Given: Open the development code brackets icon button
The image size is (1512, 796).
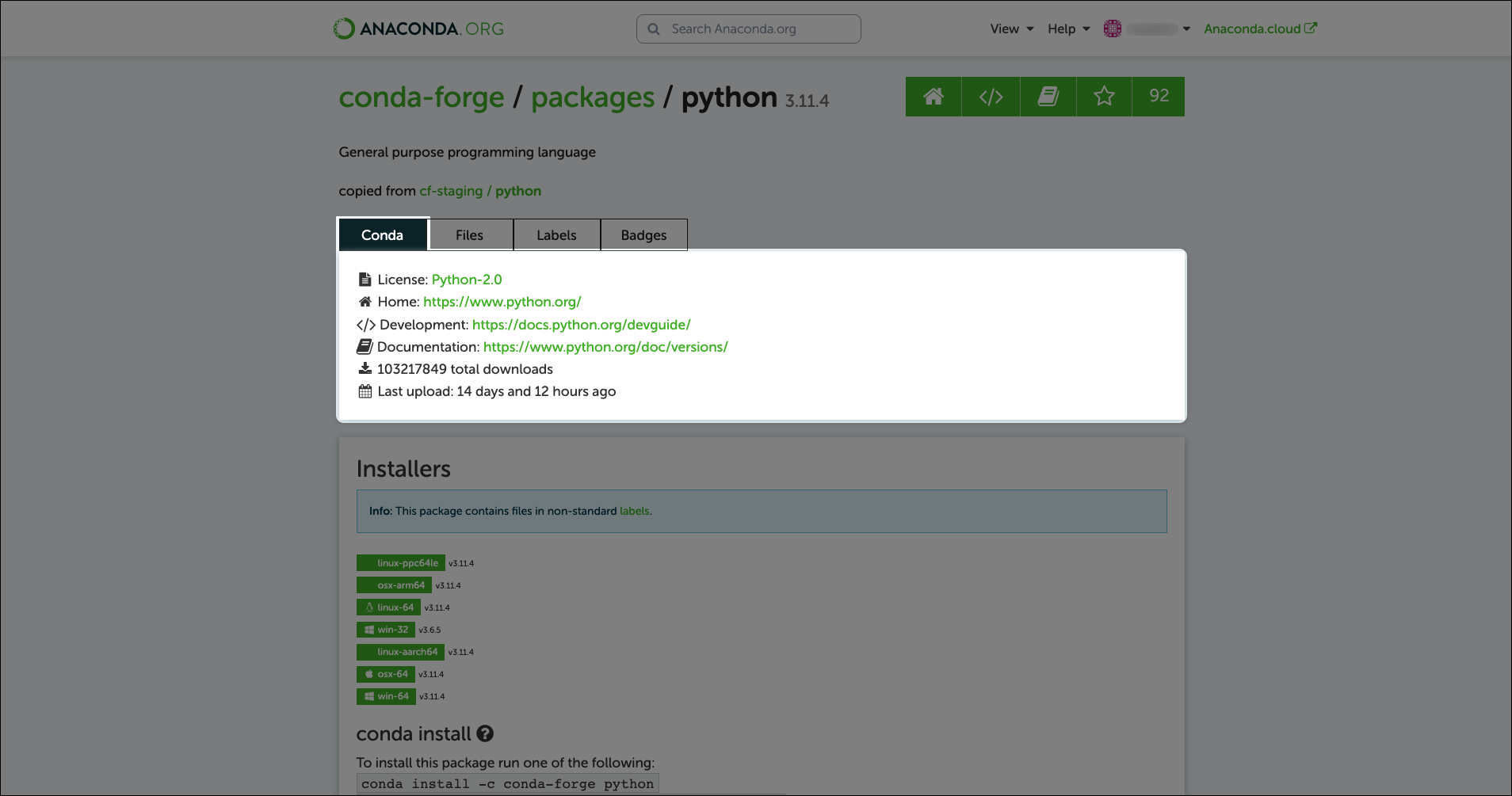Looking at the screenshot, I should tap(991, 97).
